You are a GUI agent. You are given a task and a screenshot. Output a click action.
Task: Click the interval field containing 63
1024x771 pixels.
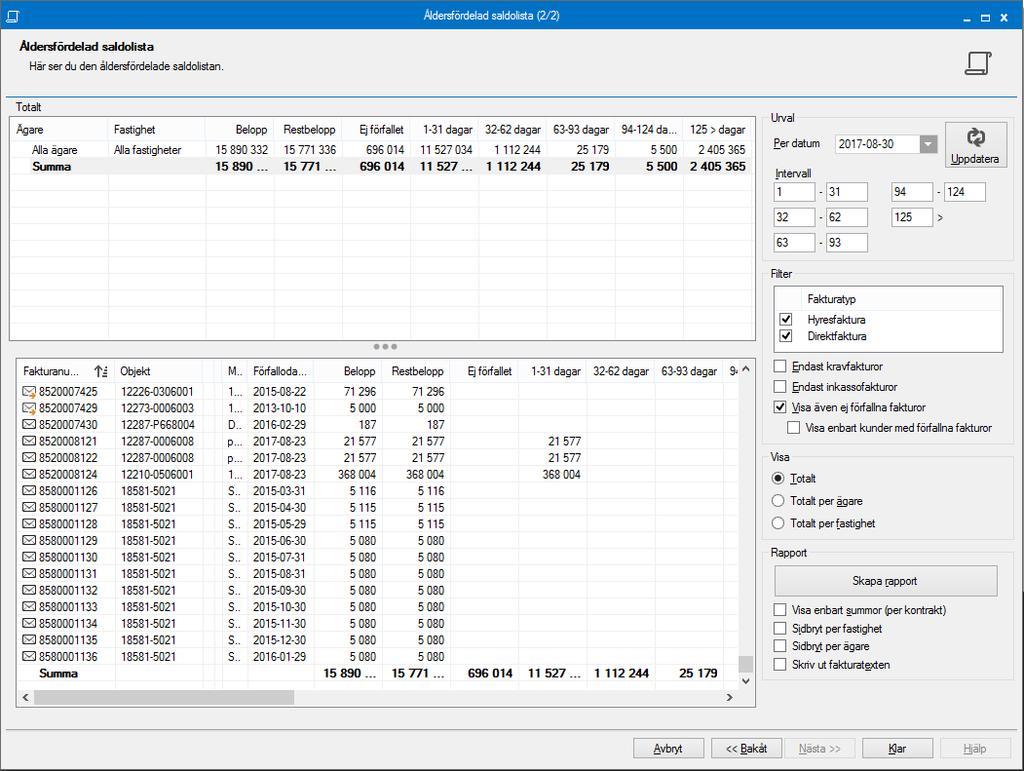pyautogui.click(x=794, y=243)
